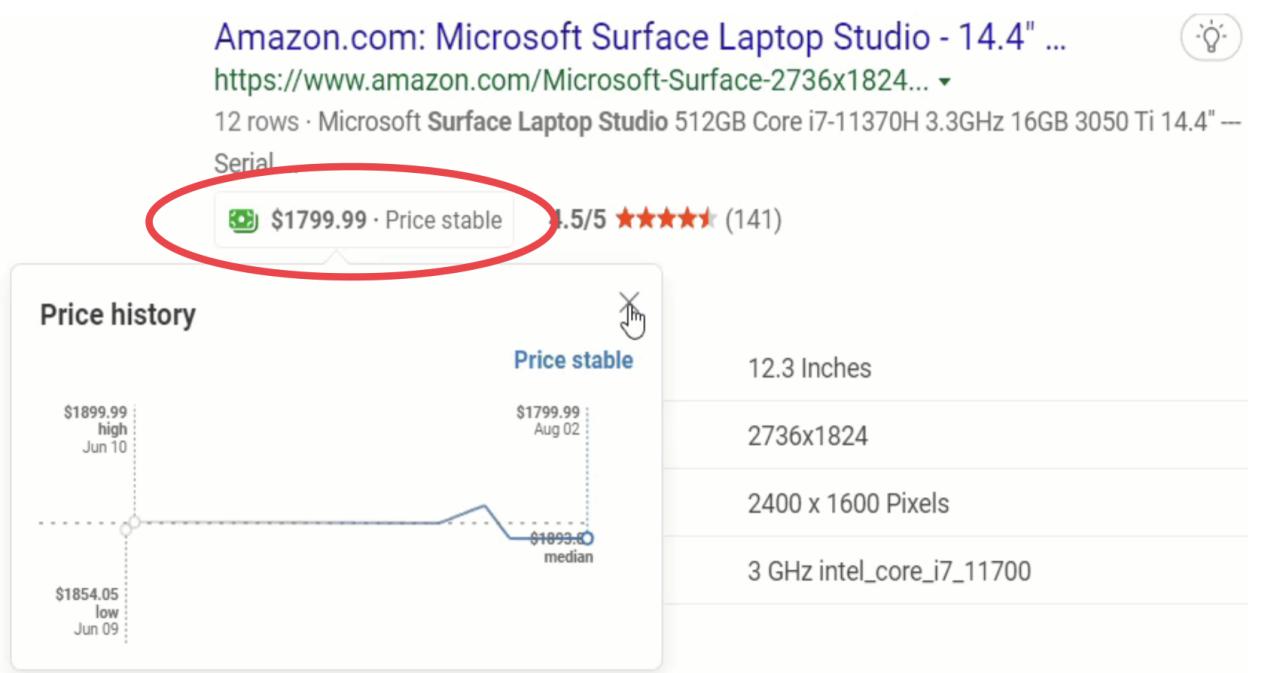Select the 12.3 Inches table row
This screenshot has height=673, width=1280.
[x=809, y=368]
